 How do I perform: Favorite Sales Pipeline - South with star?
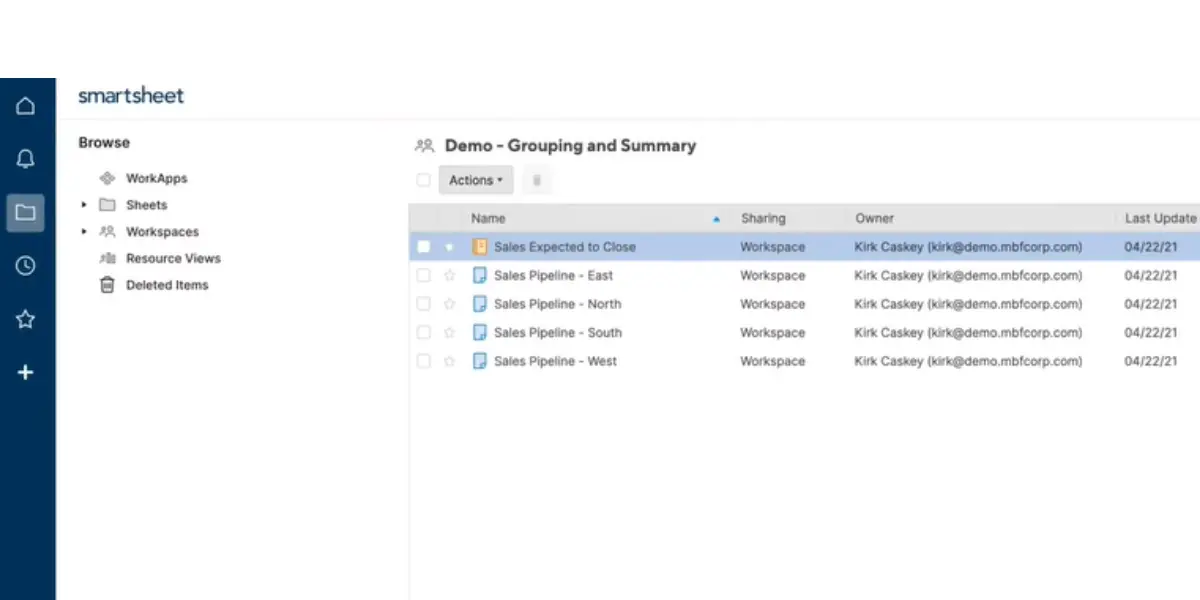(449, 333)
